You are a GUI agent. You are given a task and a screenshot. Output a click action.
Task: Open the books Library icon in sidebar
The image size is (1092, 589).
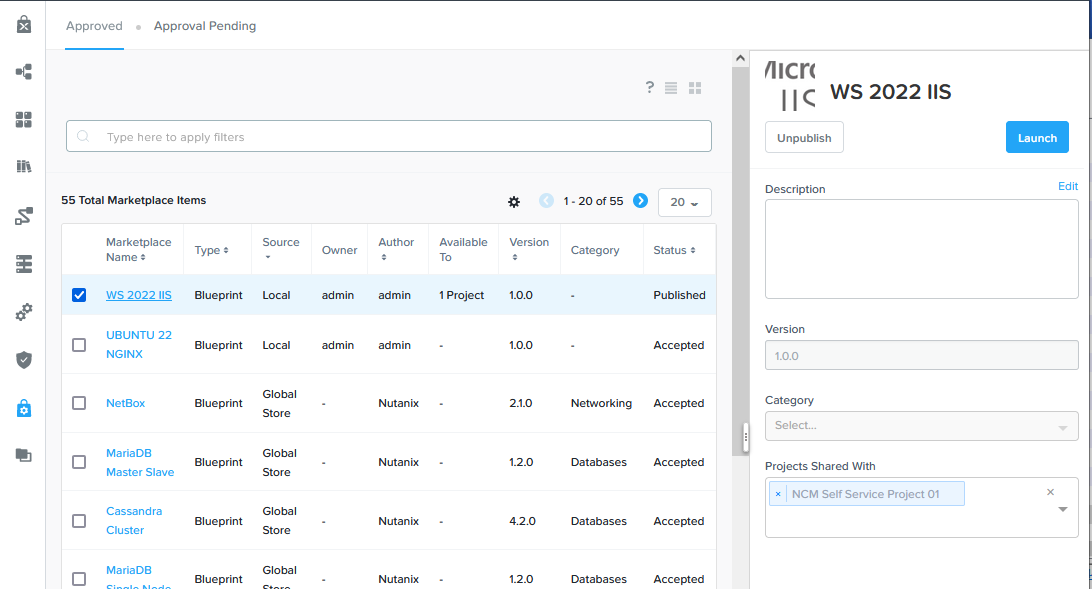coord(24,167)
